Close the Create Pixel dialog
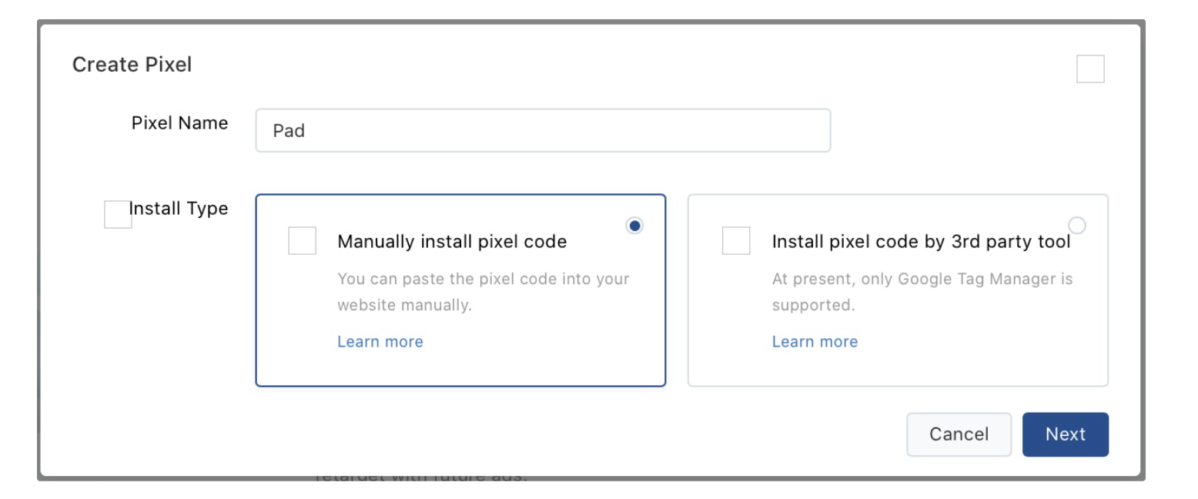 point(1090,69)
